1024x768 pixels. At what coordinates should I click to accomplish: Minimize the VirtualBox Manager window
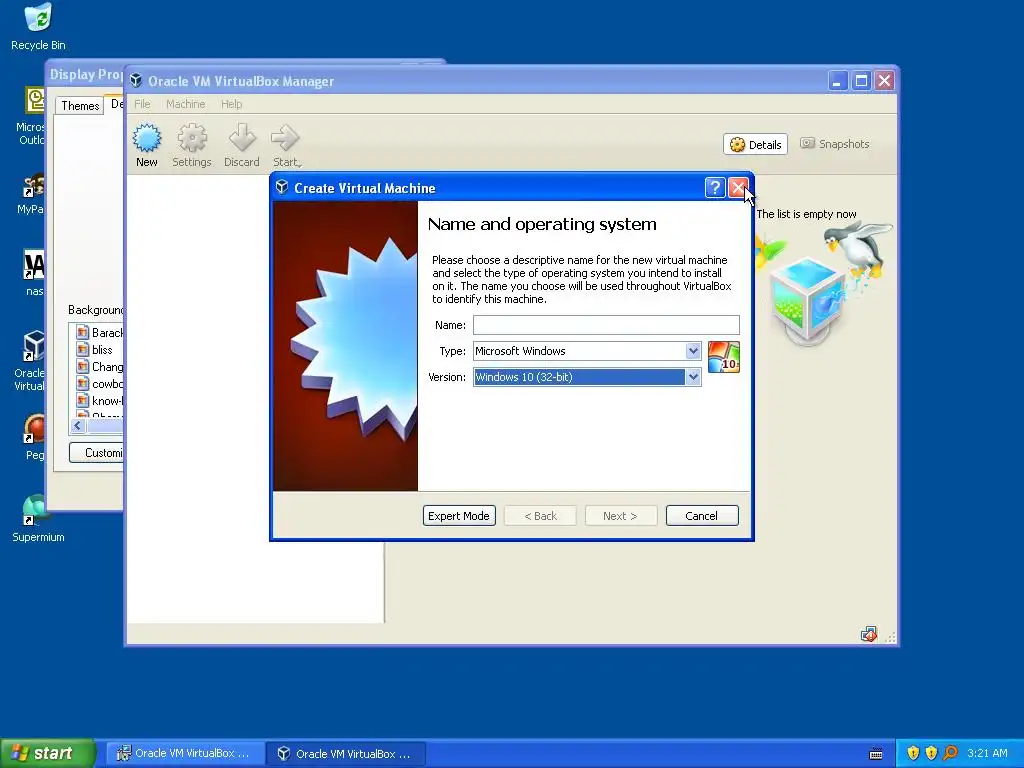pos(837,81)
